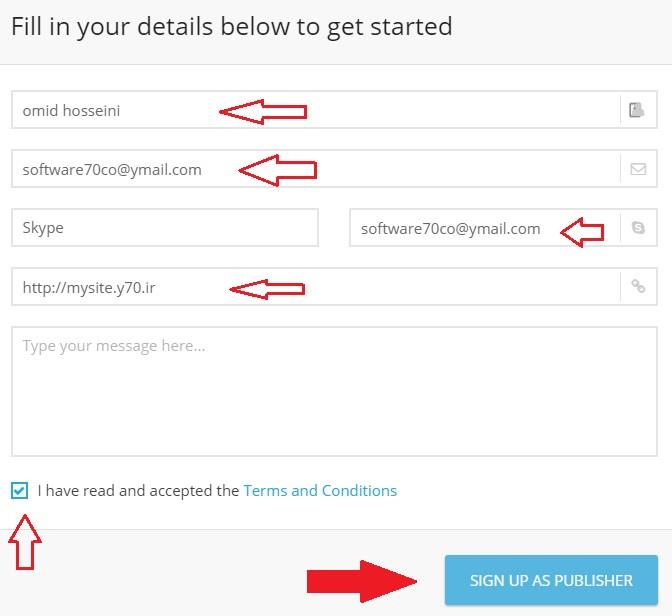
Task: Click the chain link icon in website field
Action: point(638,287)
